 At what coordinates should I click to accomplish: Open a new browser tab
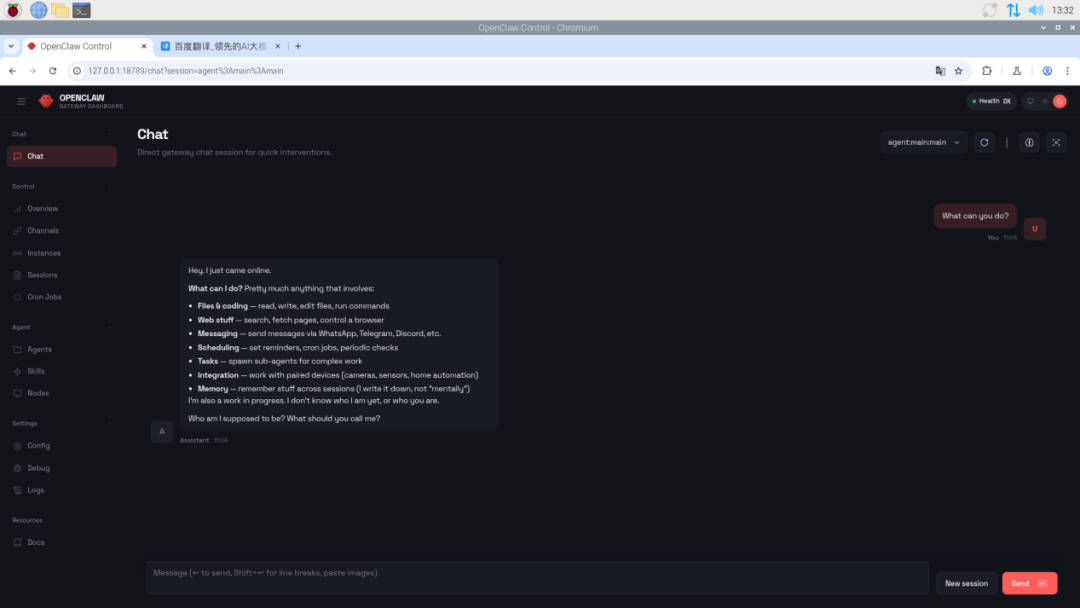tap(298, 46)
